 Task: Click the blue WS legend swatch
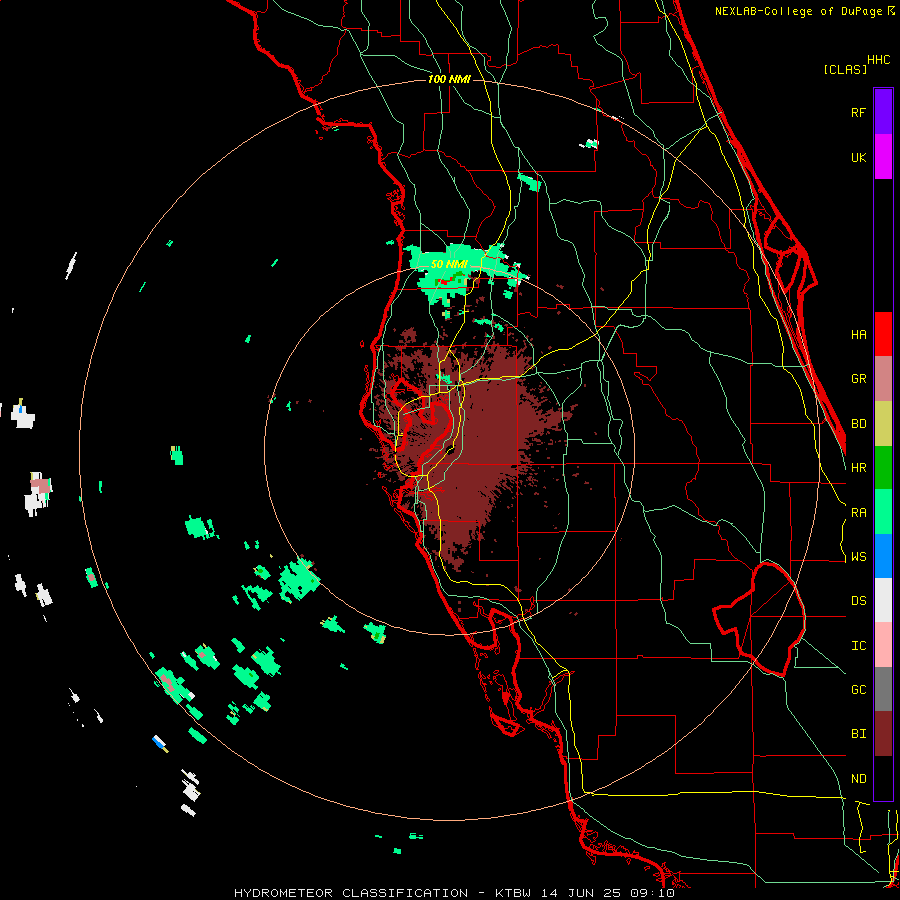883,556
